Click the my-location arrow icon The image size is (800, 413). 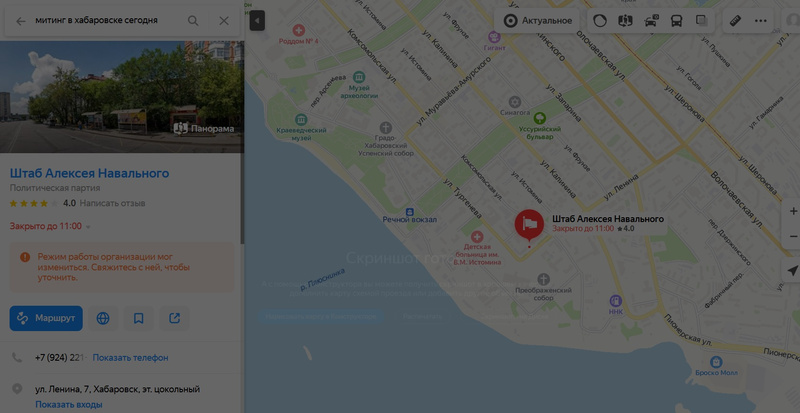792,271
